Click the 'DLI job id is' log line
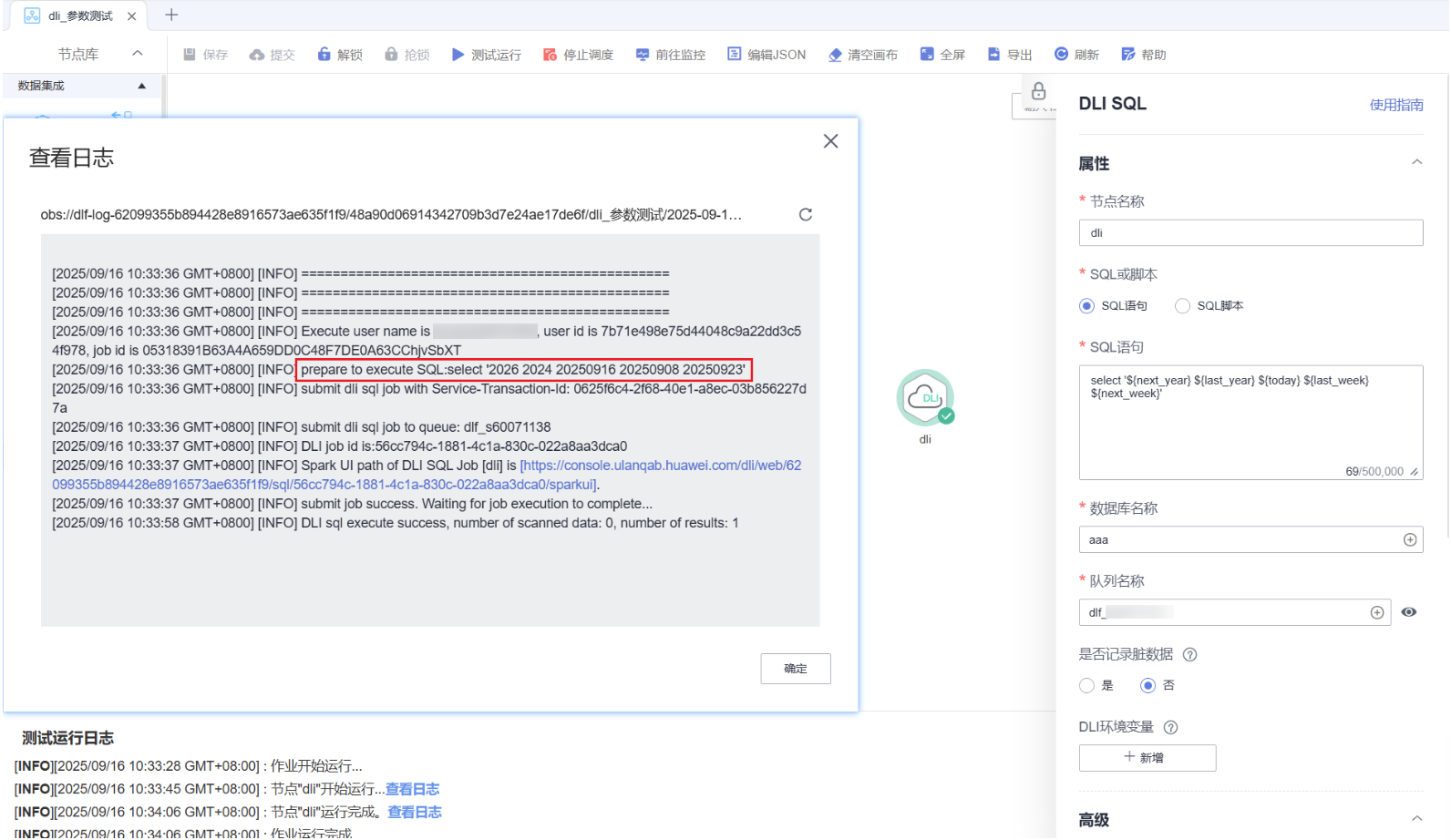The height and width of the screenshot is (840, 1451). pos(340,447)
